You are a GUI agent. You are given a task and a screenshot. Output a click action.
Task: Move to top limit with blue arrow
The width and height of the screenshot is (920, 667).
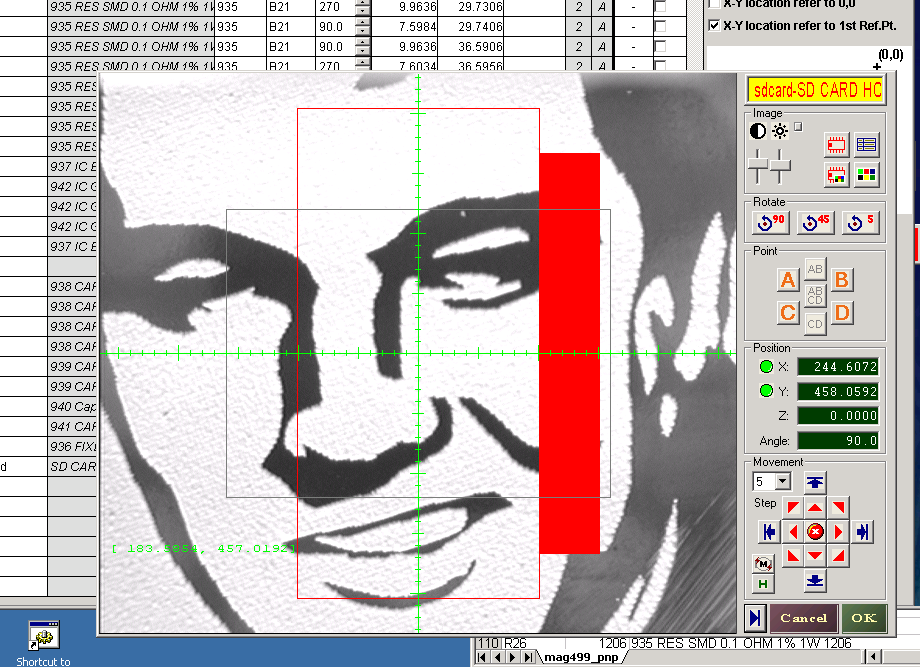[815, 482]
